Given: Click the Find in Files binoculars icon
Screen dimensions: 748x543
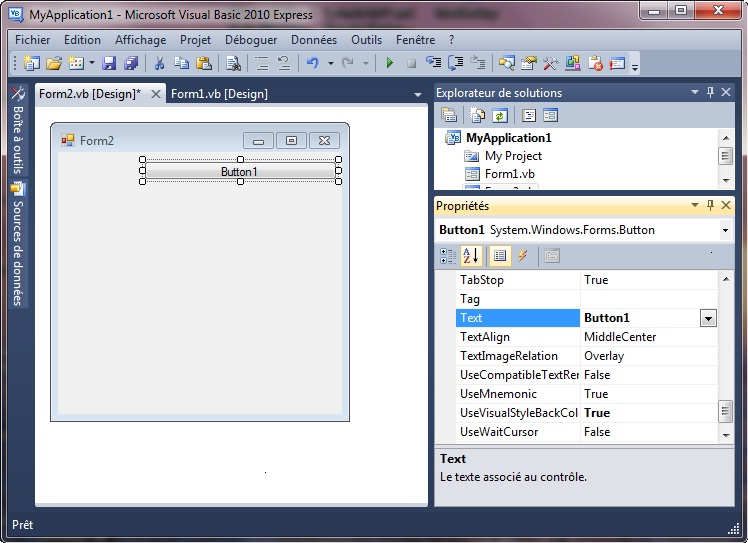Looking at the screenshot, I should (233, 63).
